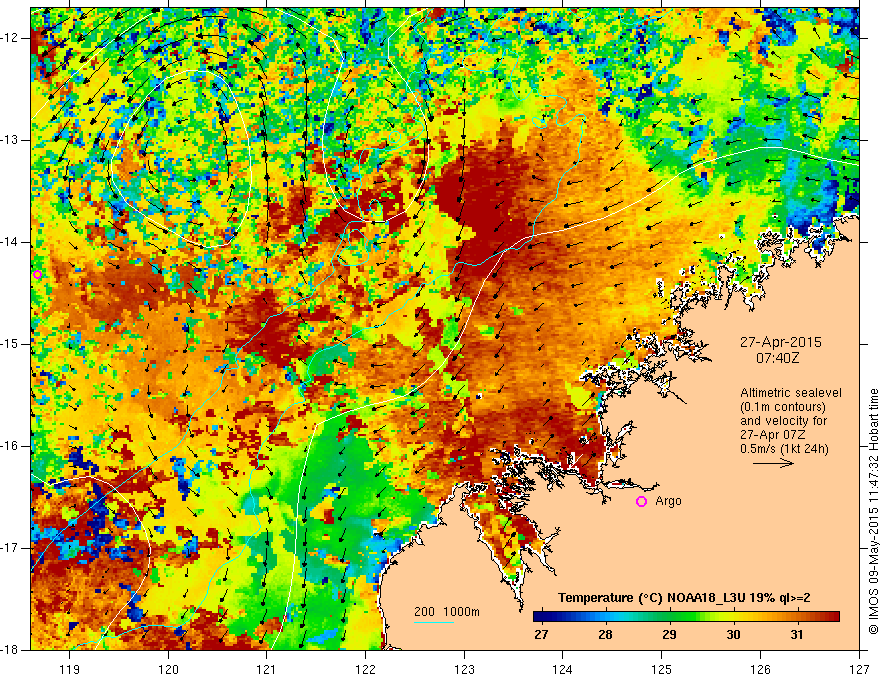Screen dimensions: 880x680
Task: Click the "(0.1m contours)" text line
Action: click(783, 407)
